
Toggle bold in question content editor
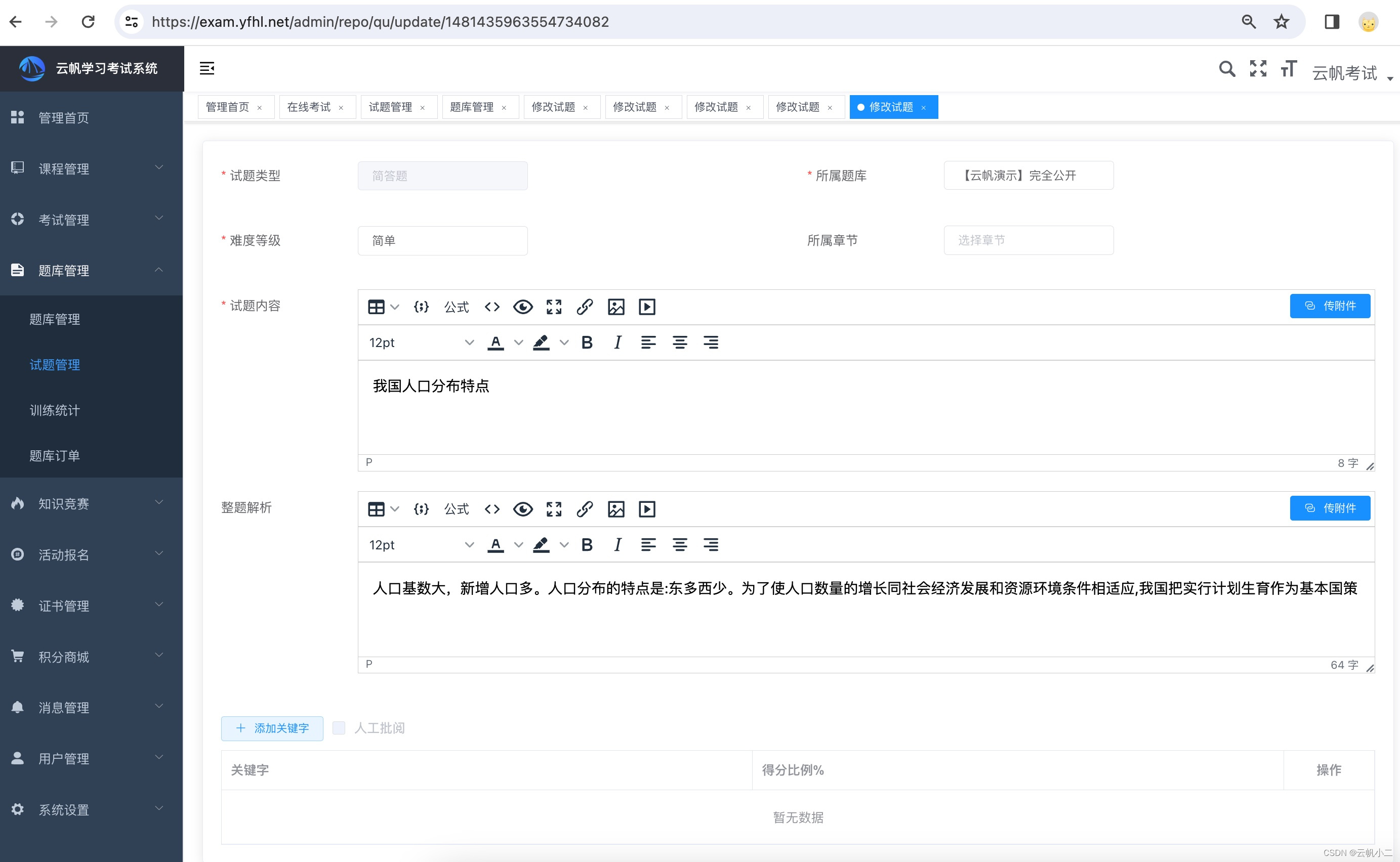pos(587,342)
